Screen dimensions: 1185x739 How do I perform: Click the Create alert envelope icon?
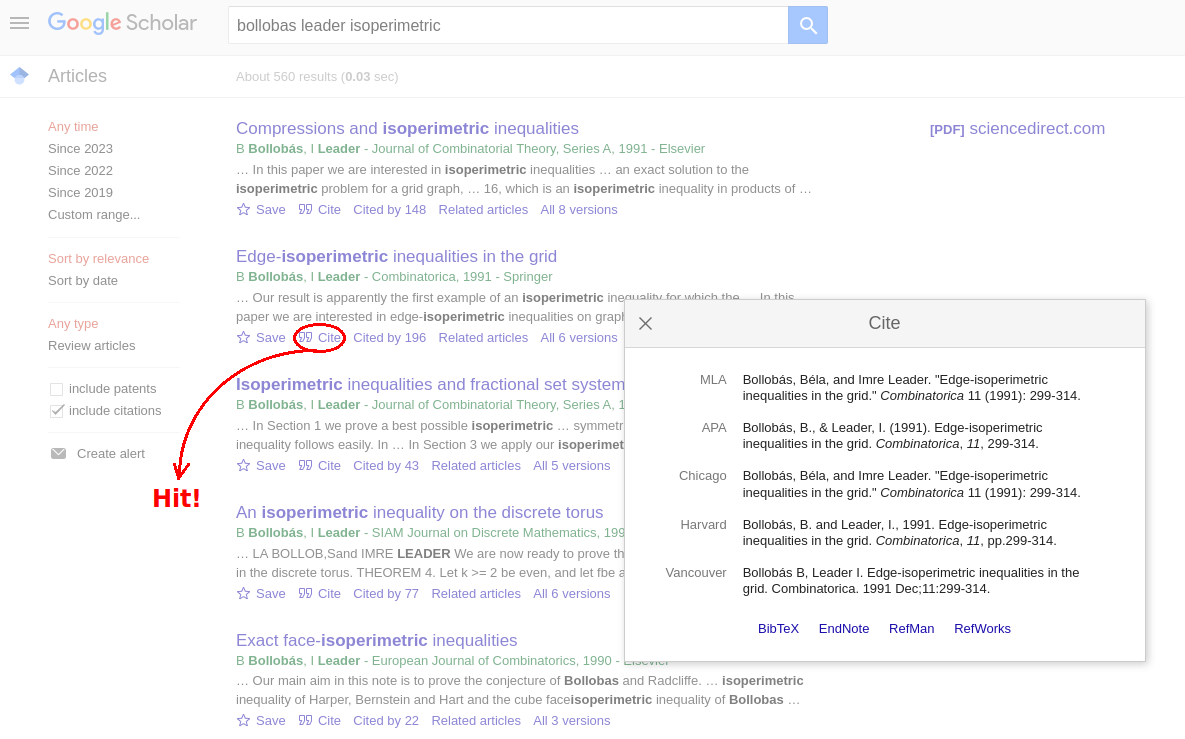(x=59, y=454)
